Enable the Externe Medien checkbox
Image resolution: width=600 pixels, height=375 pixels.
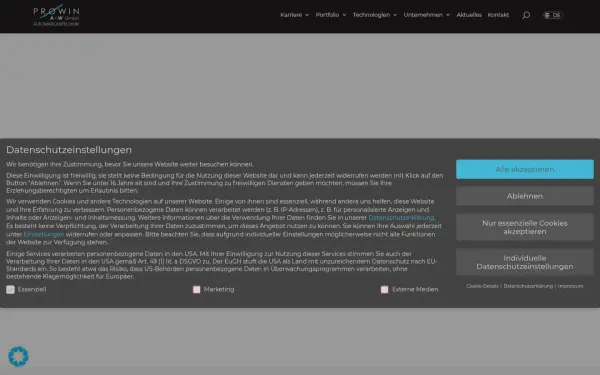point(385,290)
